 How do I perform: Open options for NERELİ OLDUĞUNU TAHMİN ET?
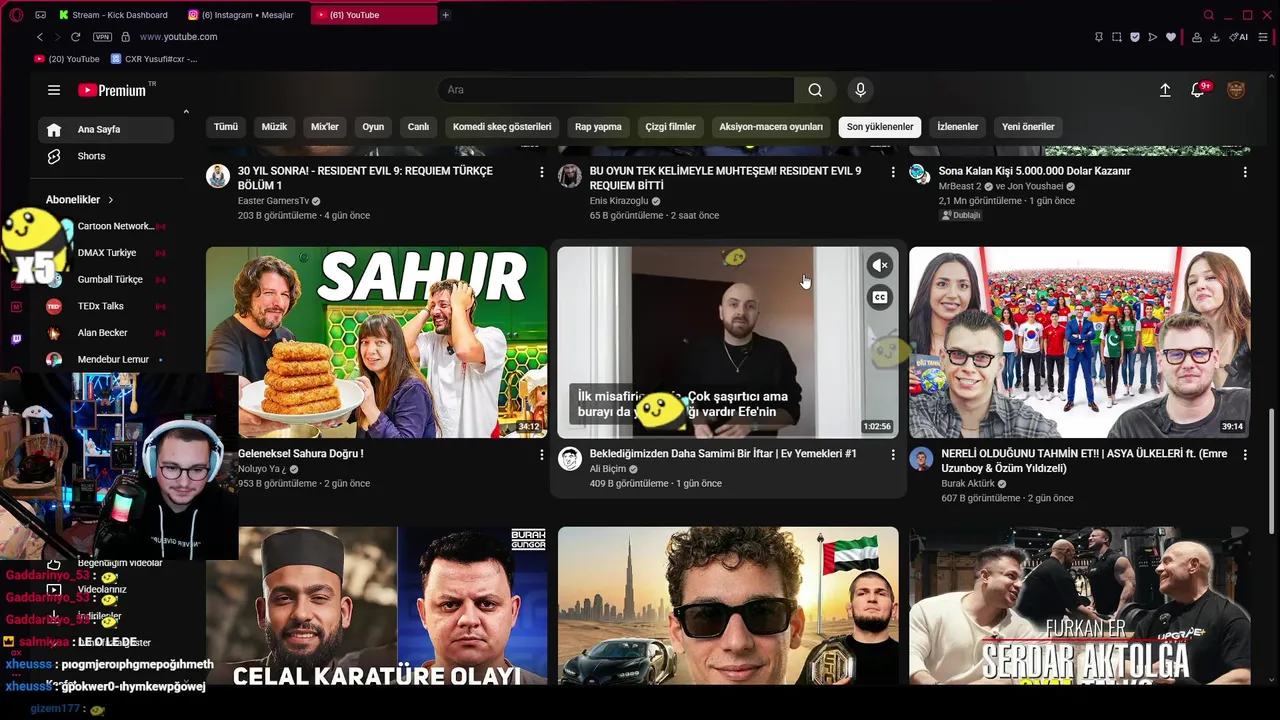tap(1245, 454)
